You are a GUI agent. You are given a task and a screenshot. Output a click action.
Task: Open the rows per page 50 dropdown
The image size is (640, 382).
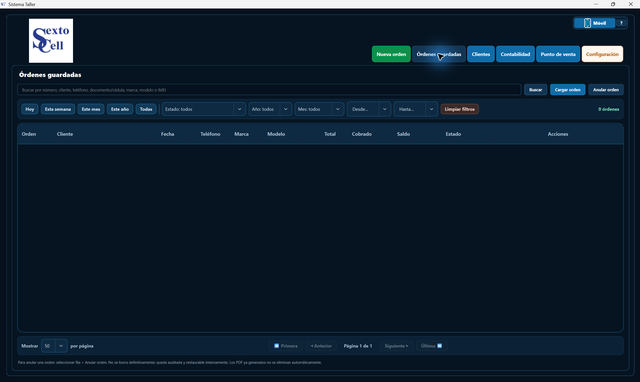(54, 346)
